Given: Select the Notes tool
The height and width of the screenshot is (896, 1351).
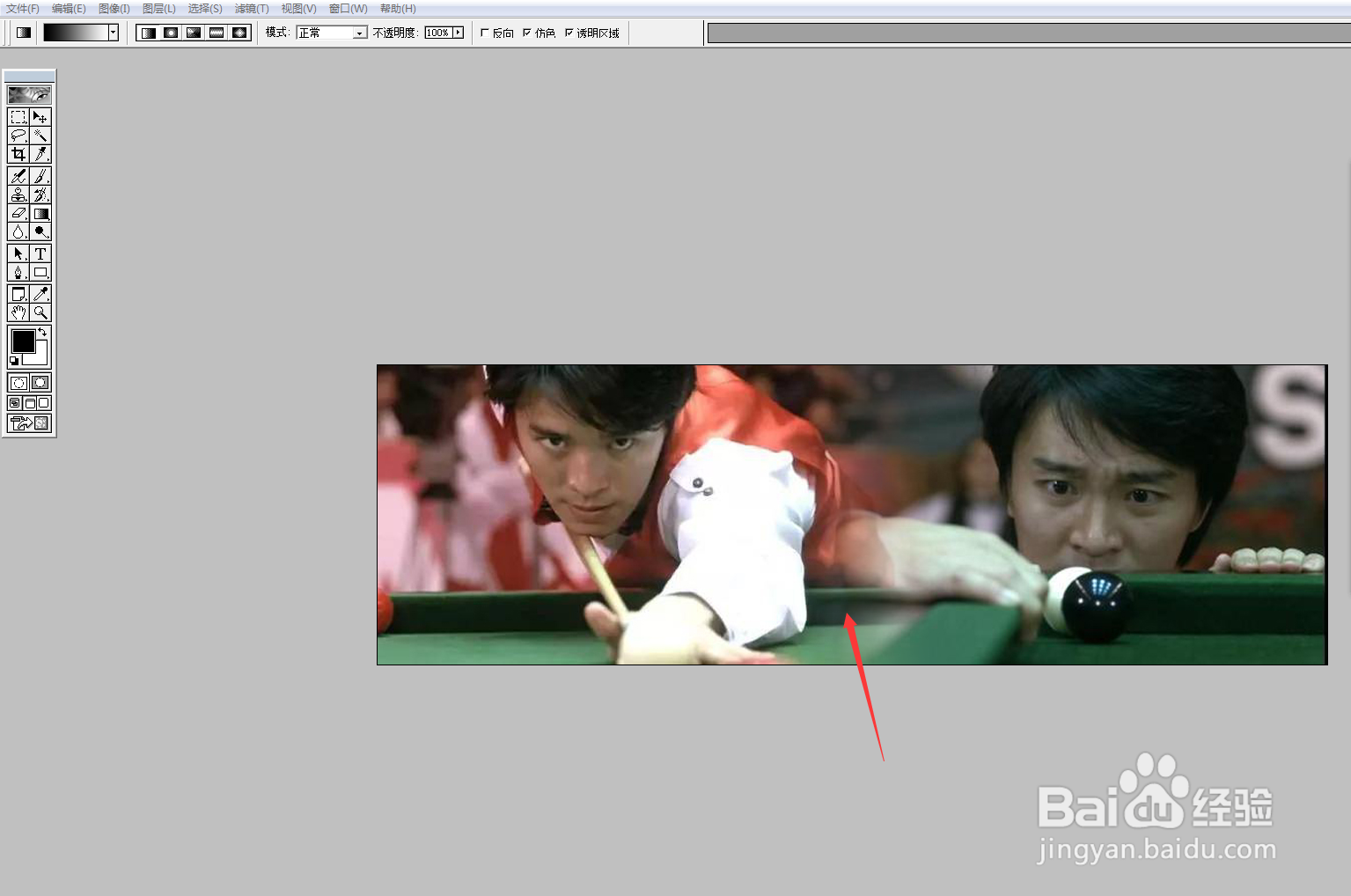Looking at the screenshot, I should [x=18, y=294].
